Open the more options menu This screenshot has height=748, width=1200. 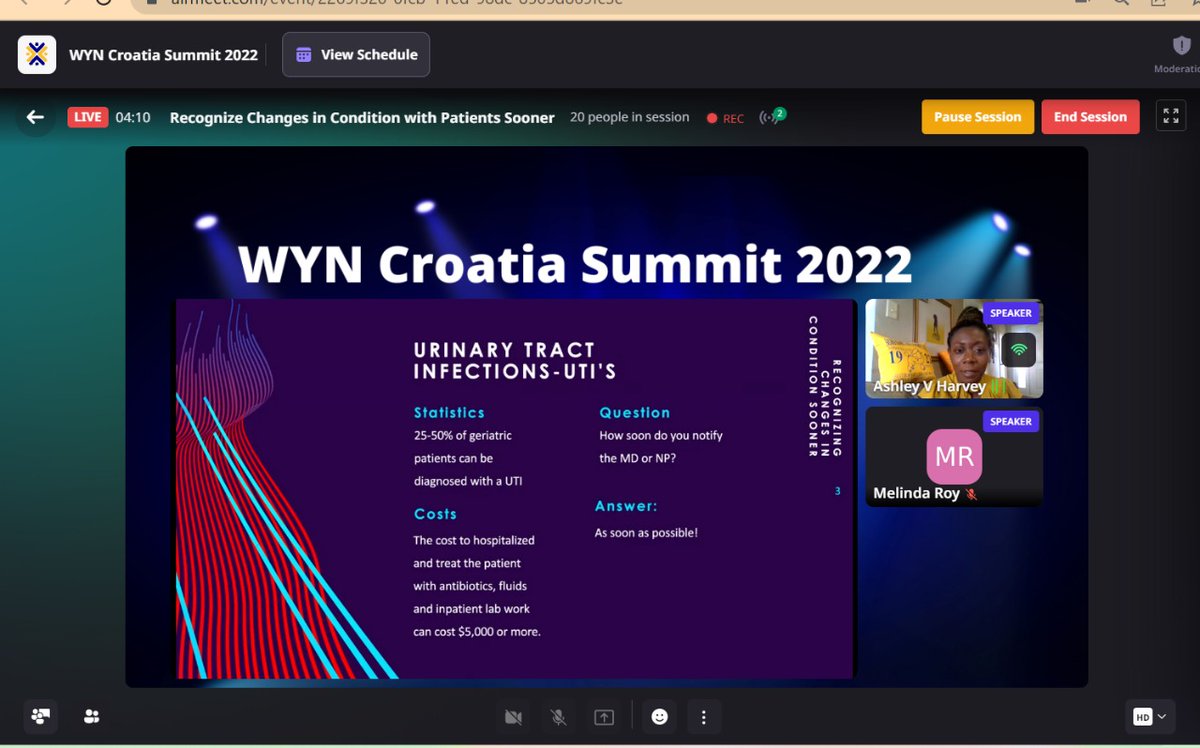(x=704, y=717)
